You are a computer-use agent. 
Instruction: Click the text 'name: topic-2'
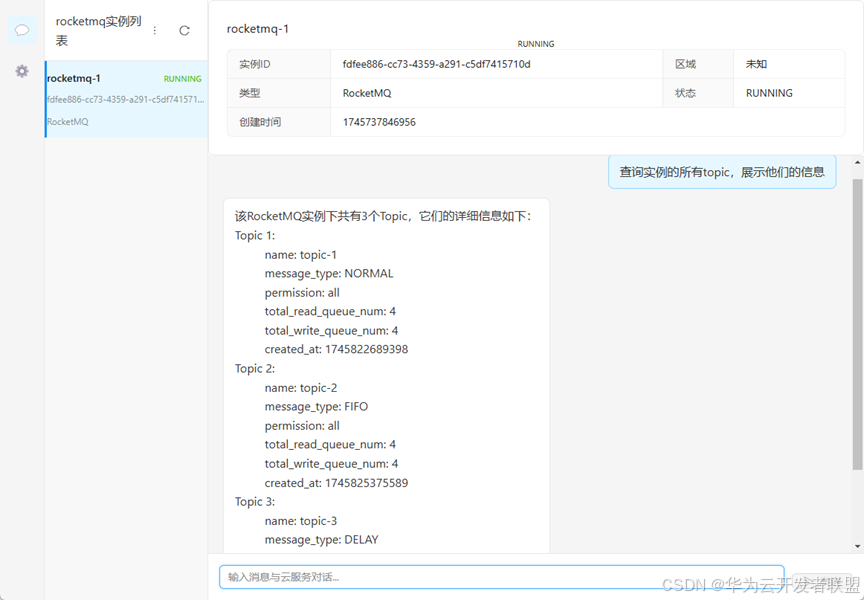point(301,387)
